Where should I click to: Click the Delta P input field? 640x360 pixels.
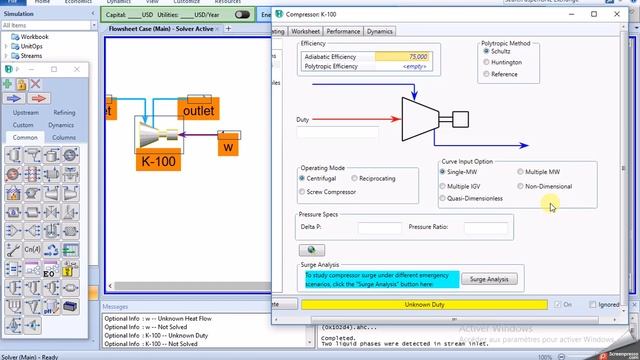click(x=380, y=227)
